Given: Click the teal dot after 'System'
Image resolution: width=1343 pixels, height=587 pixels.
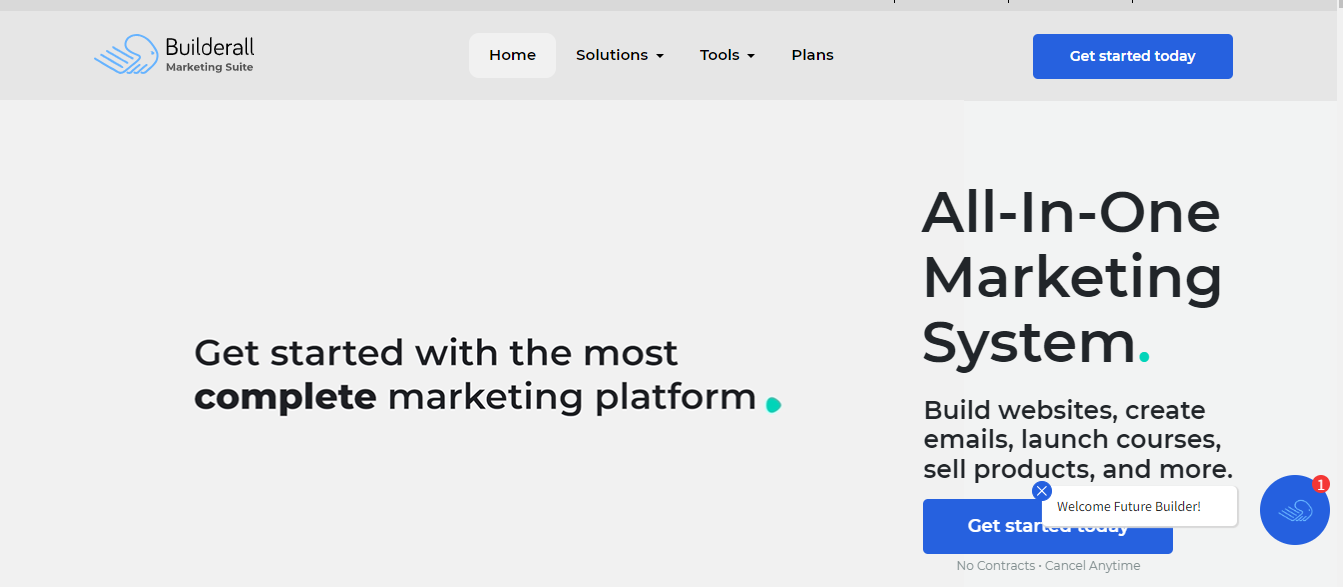Looking at the screenshot, I should point(1145,356).
